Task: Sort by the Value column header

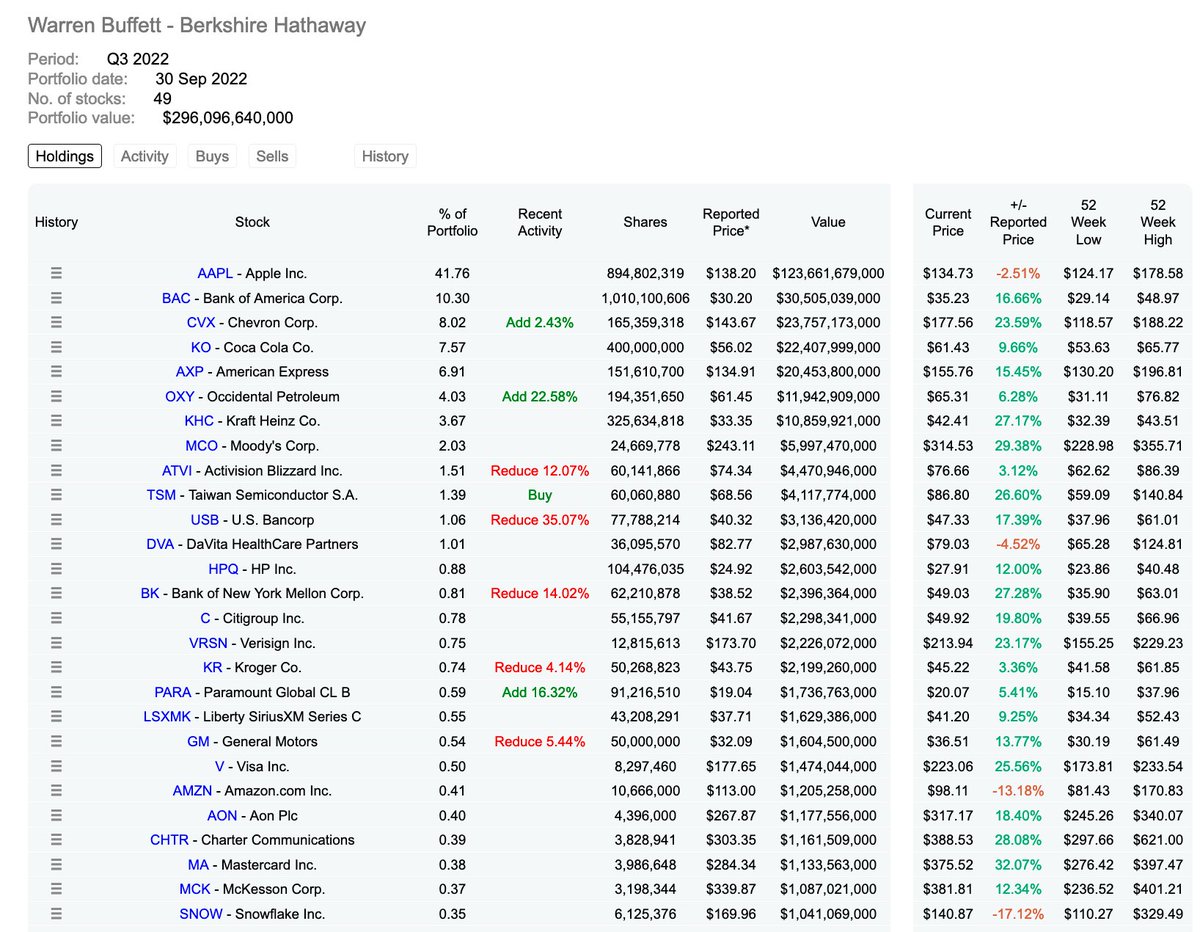Action: click(828, 222)
